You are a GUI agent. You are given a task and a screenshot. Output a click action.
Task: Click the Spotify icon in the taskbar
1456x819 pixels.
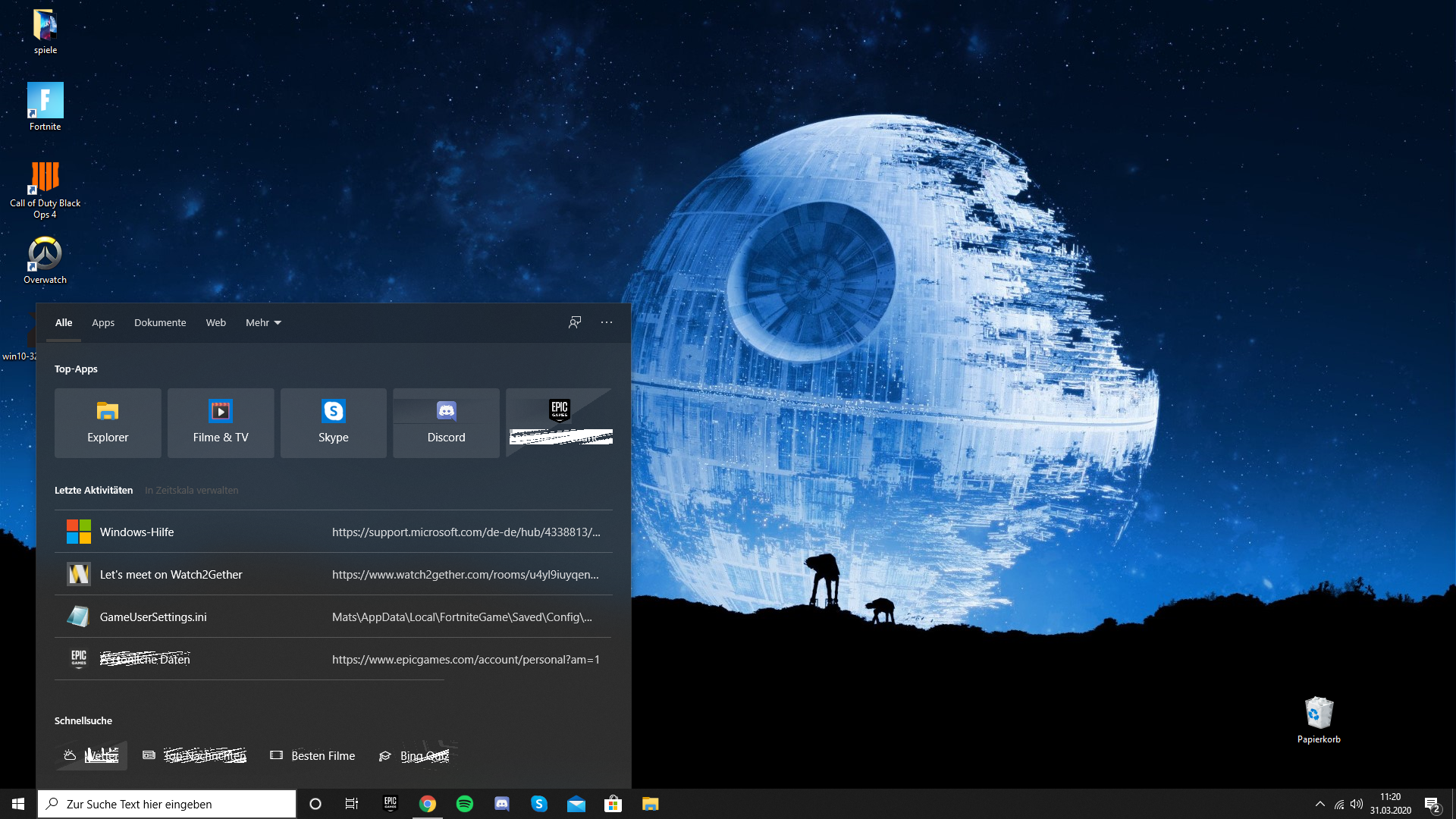tap(465, 804)
